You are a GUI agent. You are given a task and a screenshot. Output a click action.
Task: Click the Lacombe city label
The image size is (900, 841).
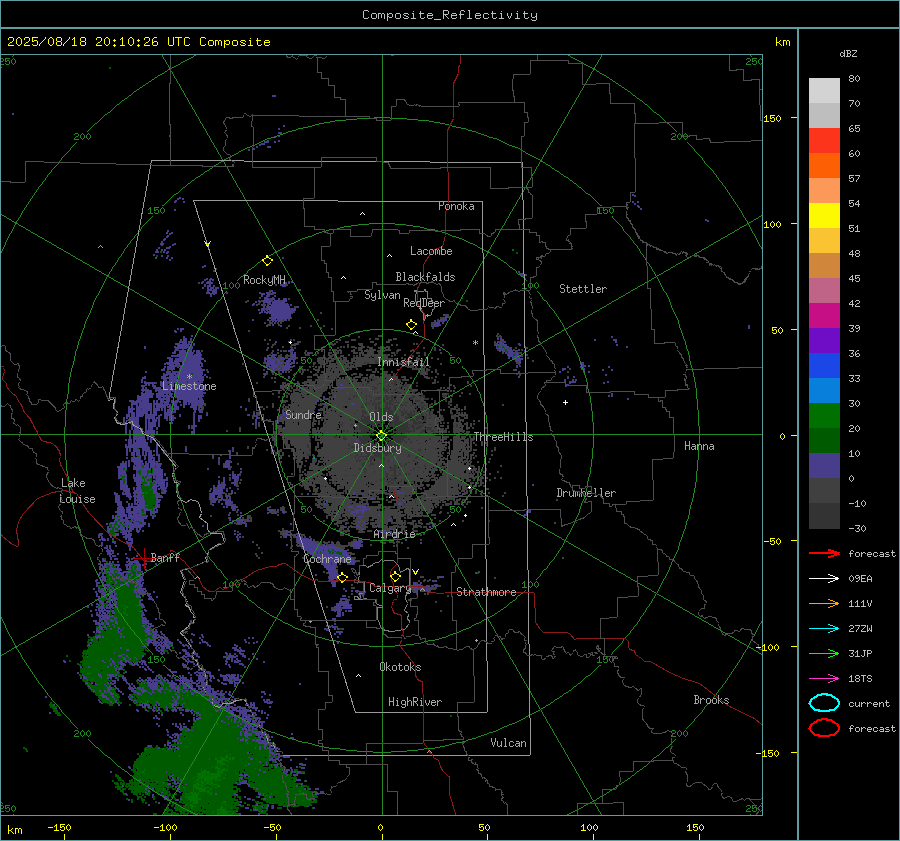coord(431,251)
